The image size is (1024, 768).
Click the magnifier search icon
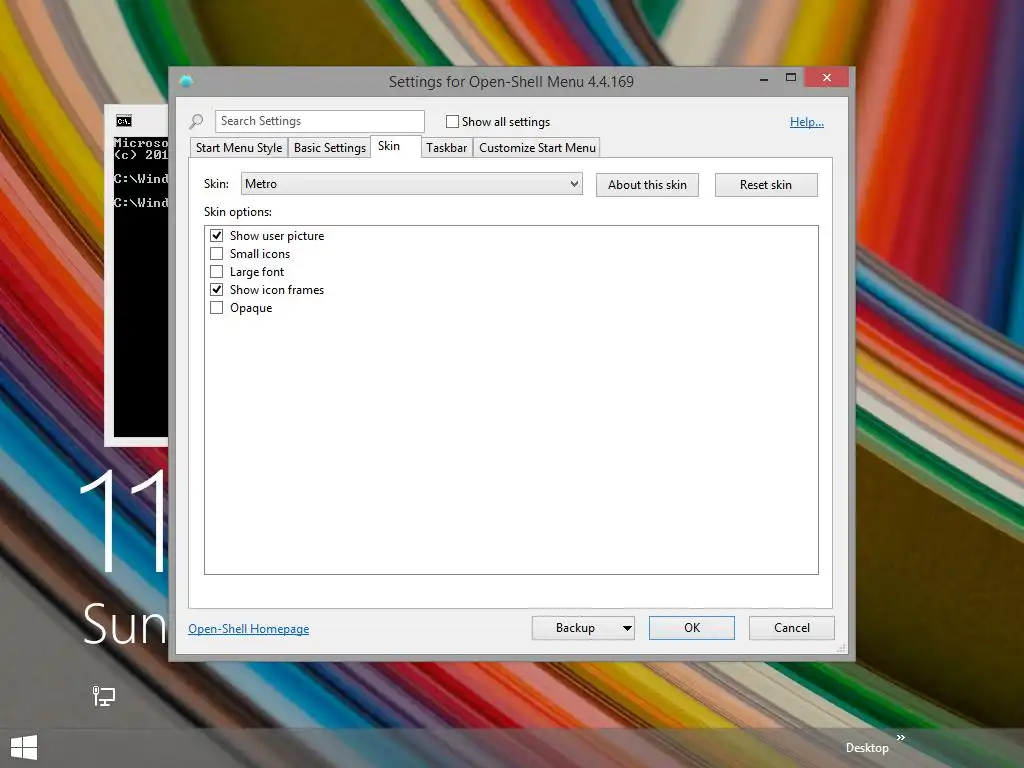196,121
